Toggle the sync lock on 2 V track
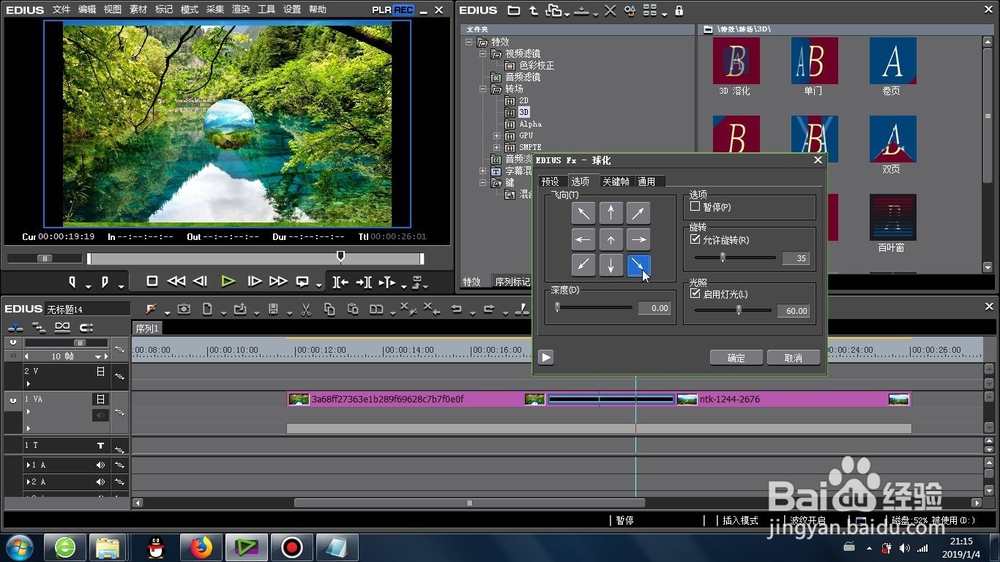The width and height of the screenshot is (1000, 562). pyautogui.click(x=119, y=376)
